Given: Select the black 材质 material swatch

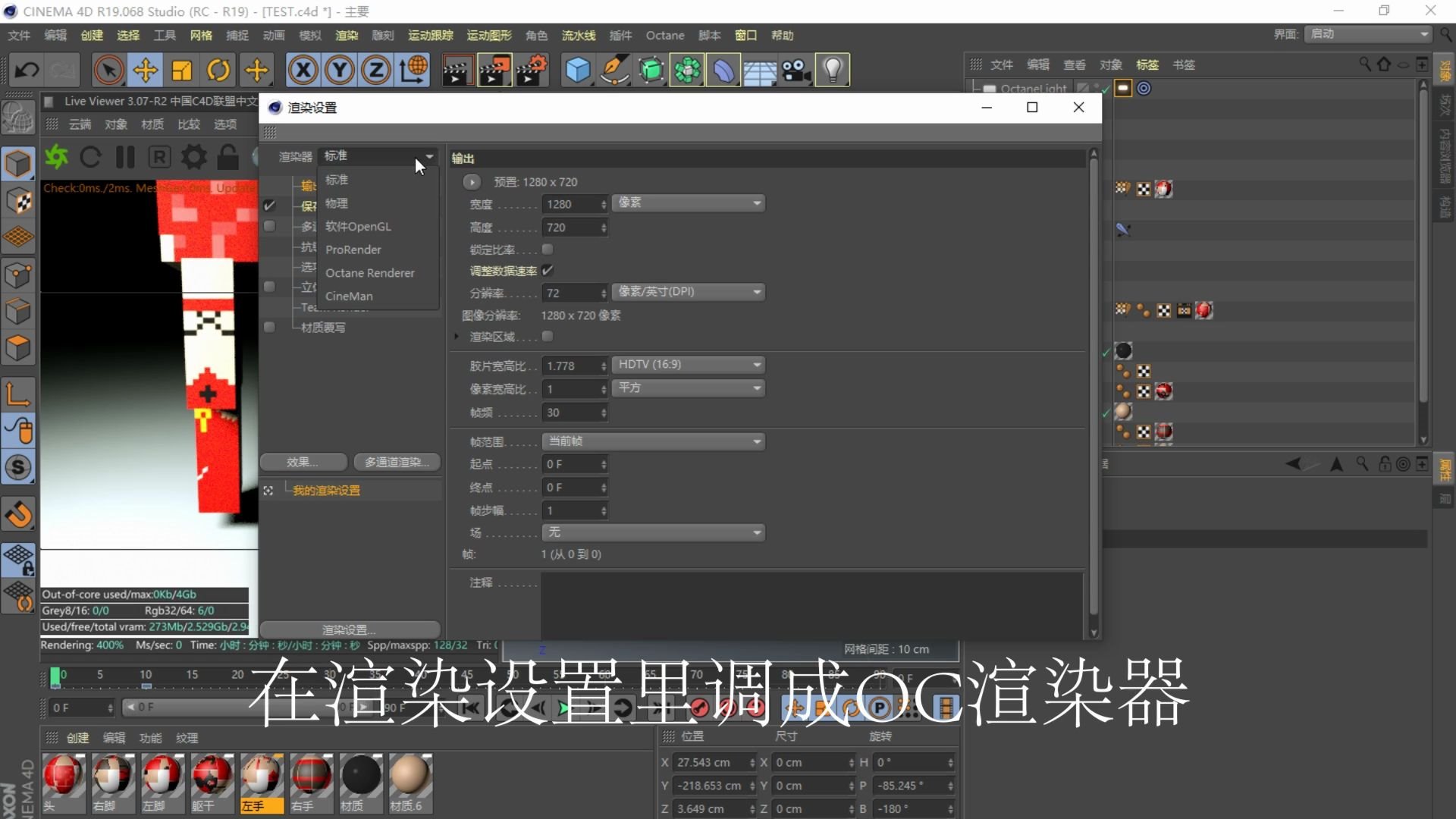Looking at the screenshot, I should click(361, 775).
